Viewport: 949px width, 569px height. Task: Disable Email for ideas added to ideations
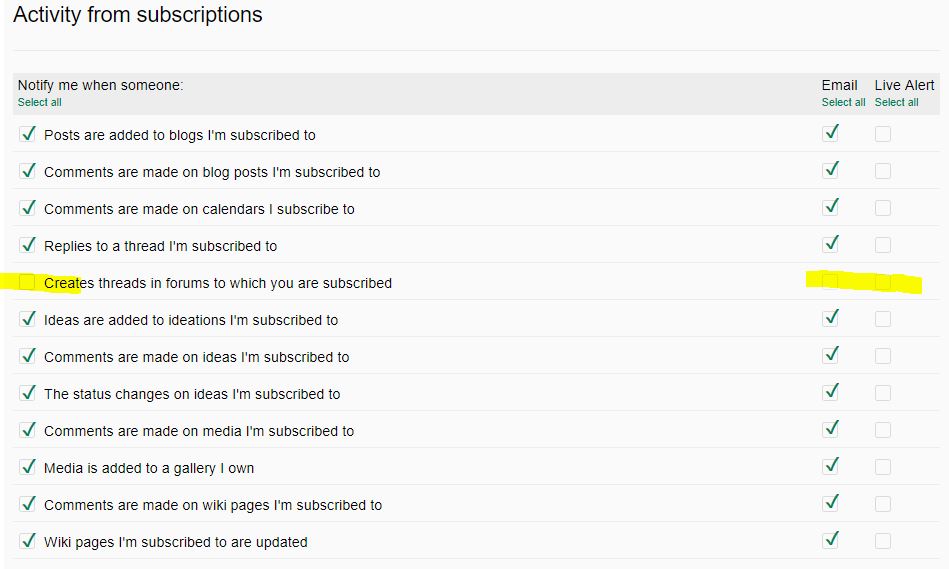(830, 319)
